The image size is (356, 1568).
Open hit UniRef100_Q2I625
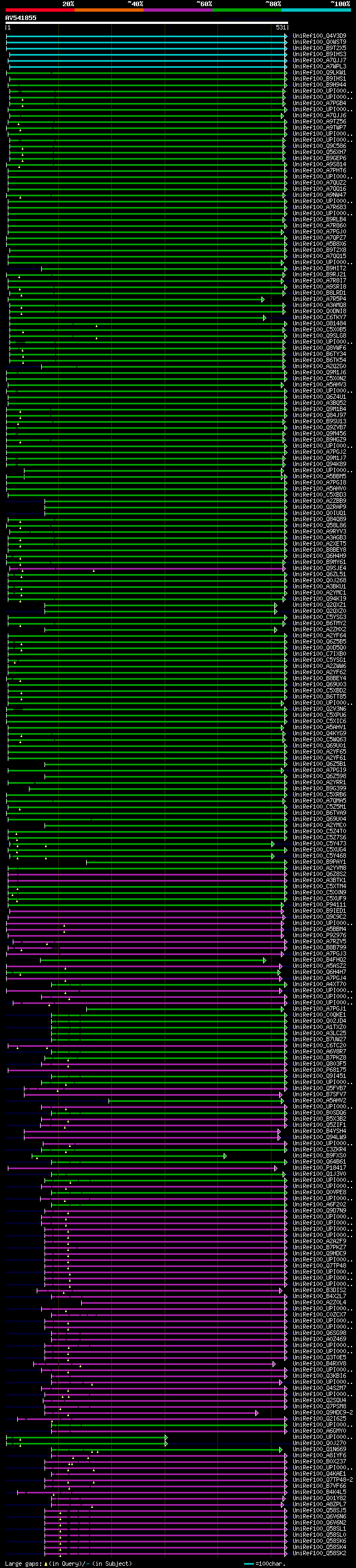point(319,1418)
